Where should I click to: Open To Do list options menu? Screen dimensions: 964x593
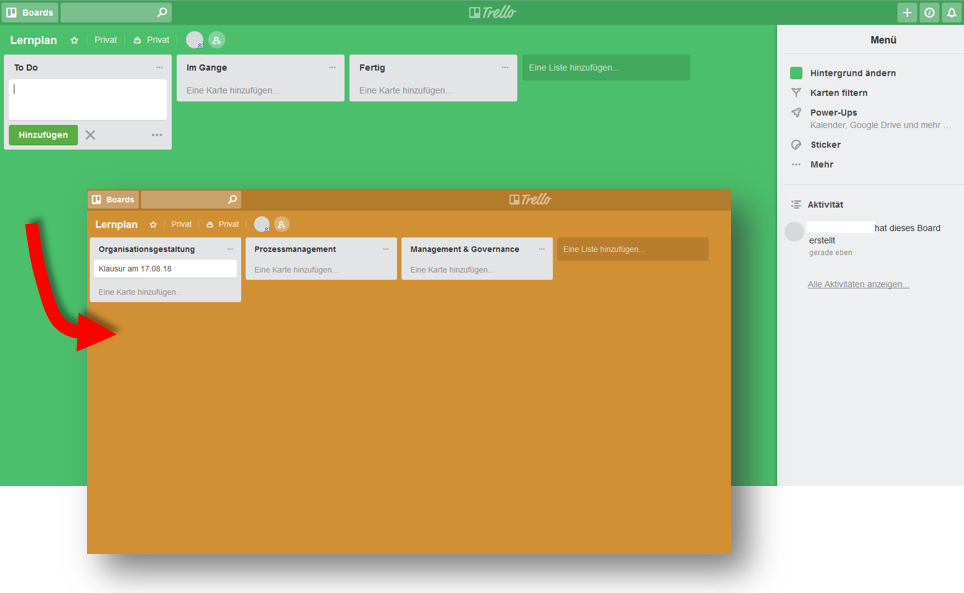point(159,68)
